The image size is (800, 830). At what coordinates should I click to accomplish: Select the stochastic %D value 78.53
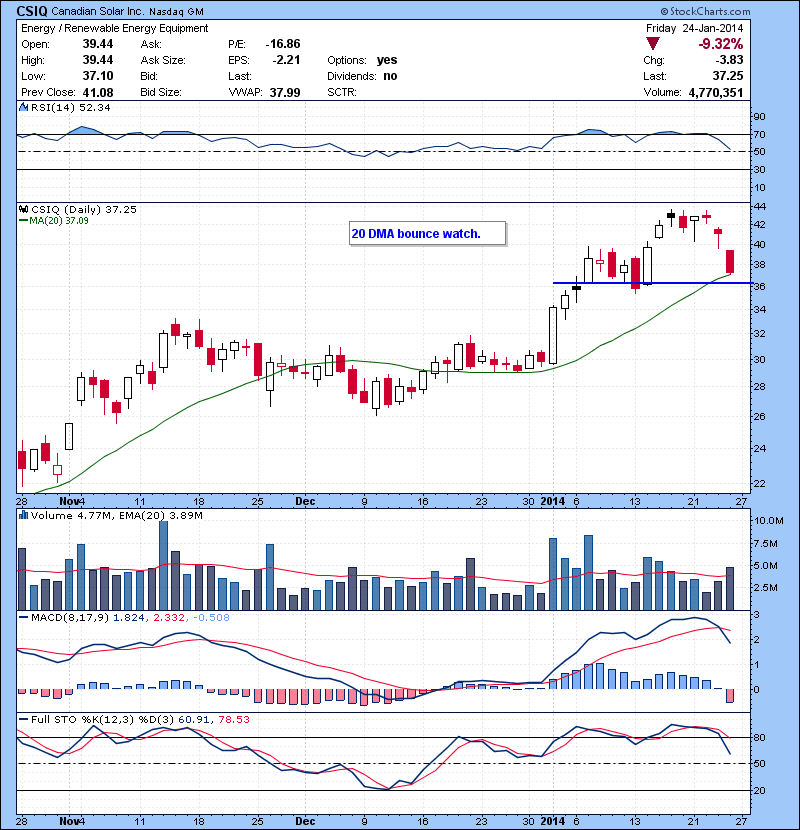pyautogui.click(x=233, y=719)
